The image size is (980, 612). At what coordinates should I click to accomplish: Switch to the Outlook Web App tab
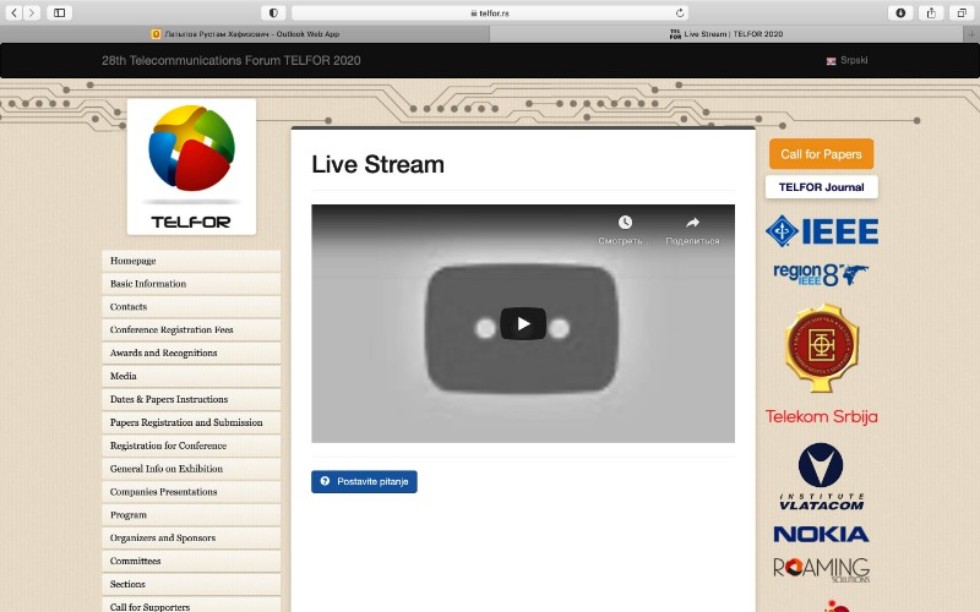click(245, 34)
